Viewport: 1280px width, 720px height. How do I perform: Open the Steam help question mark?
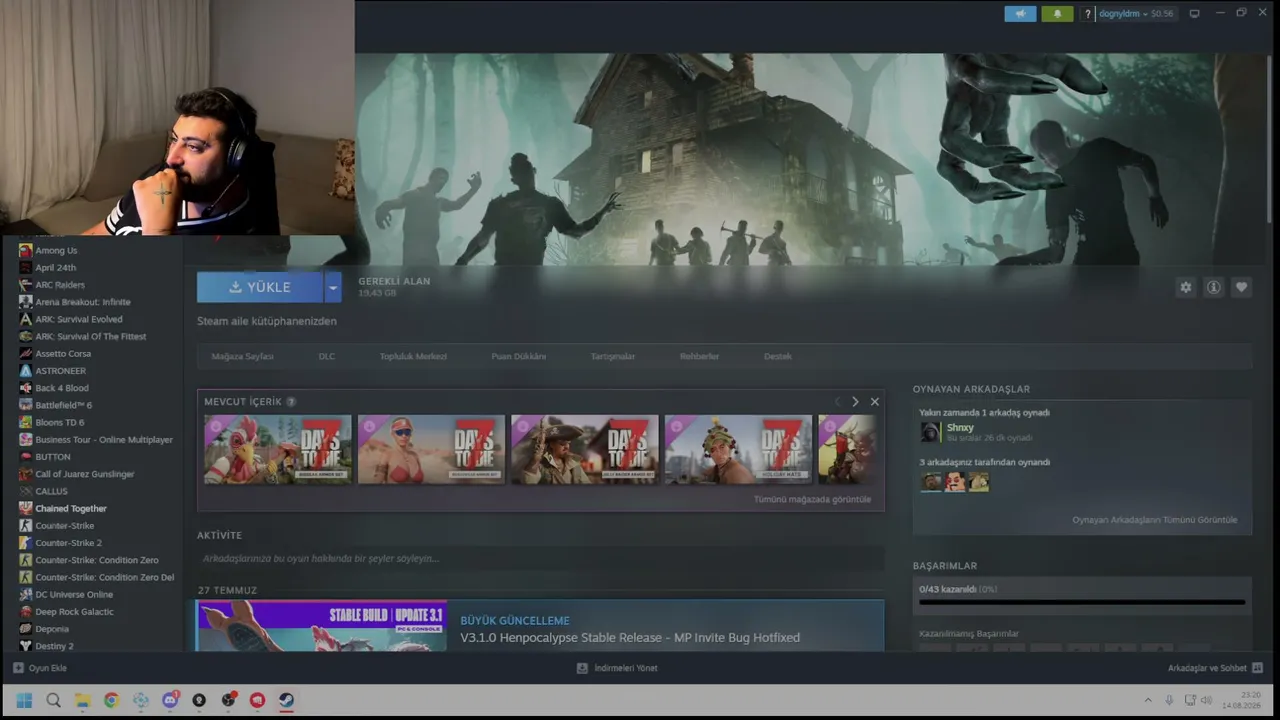[1088, 14]
